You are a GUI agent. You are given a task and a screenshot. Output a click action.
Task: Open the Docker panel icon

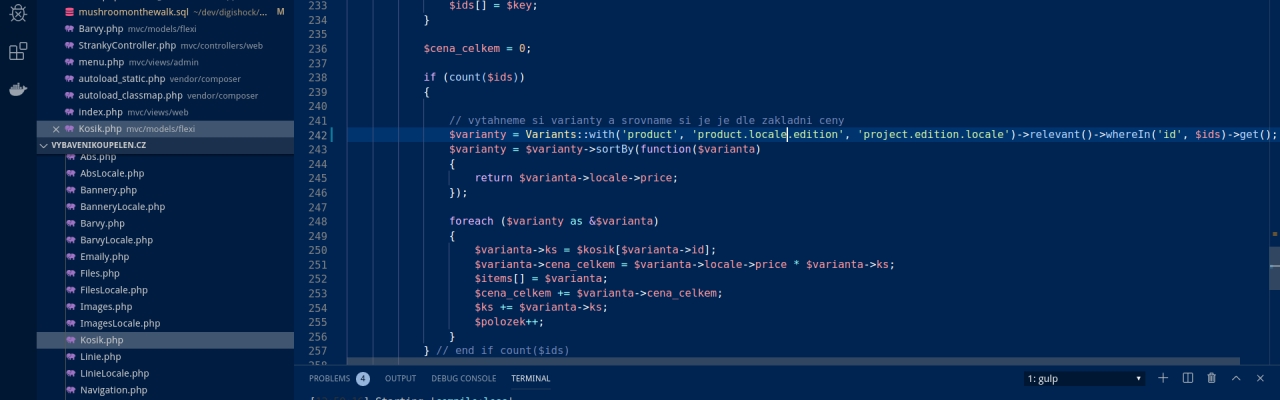(x=18, y=89)
